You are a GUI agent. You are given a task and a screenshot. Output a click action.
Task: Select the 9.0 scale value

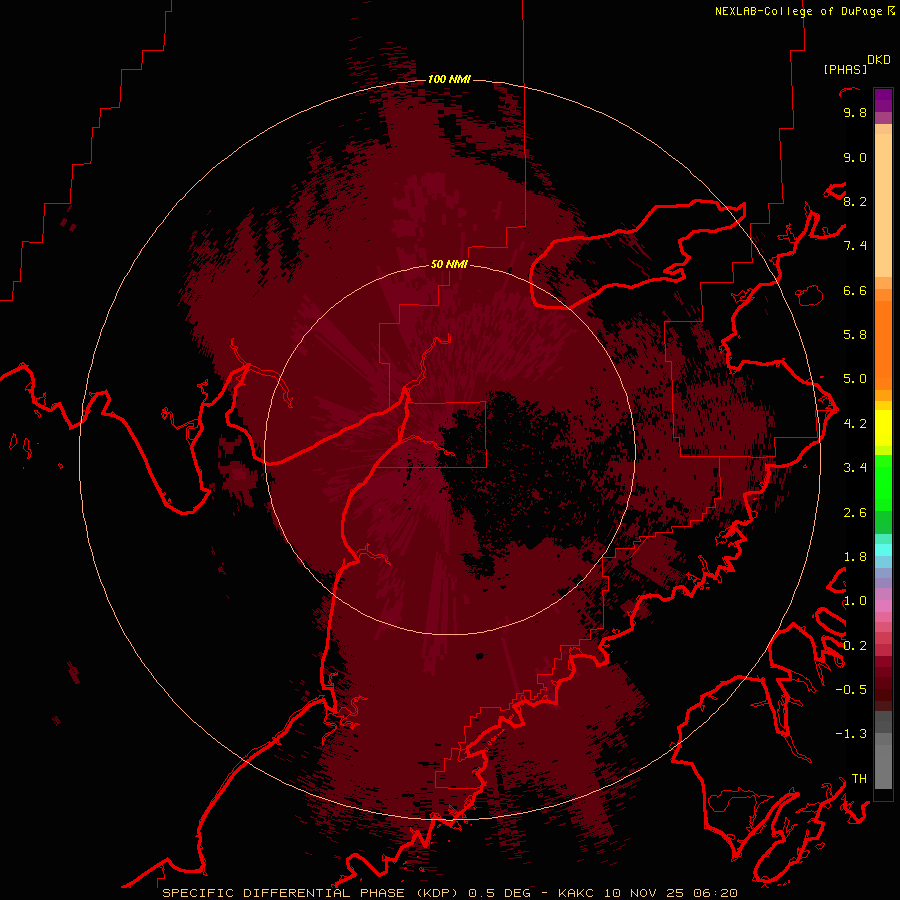[855, 157]
